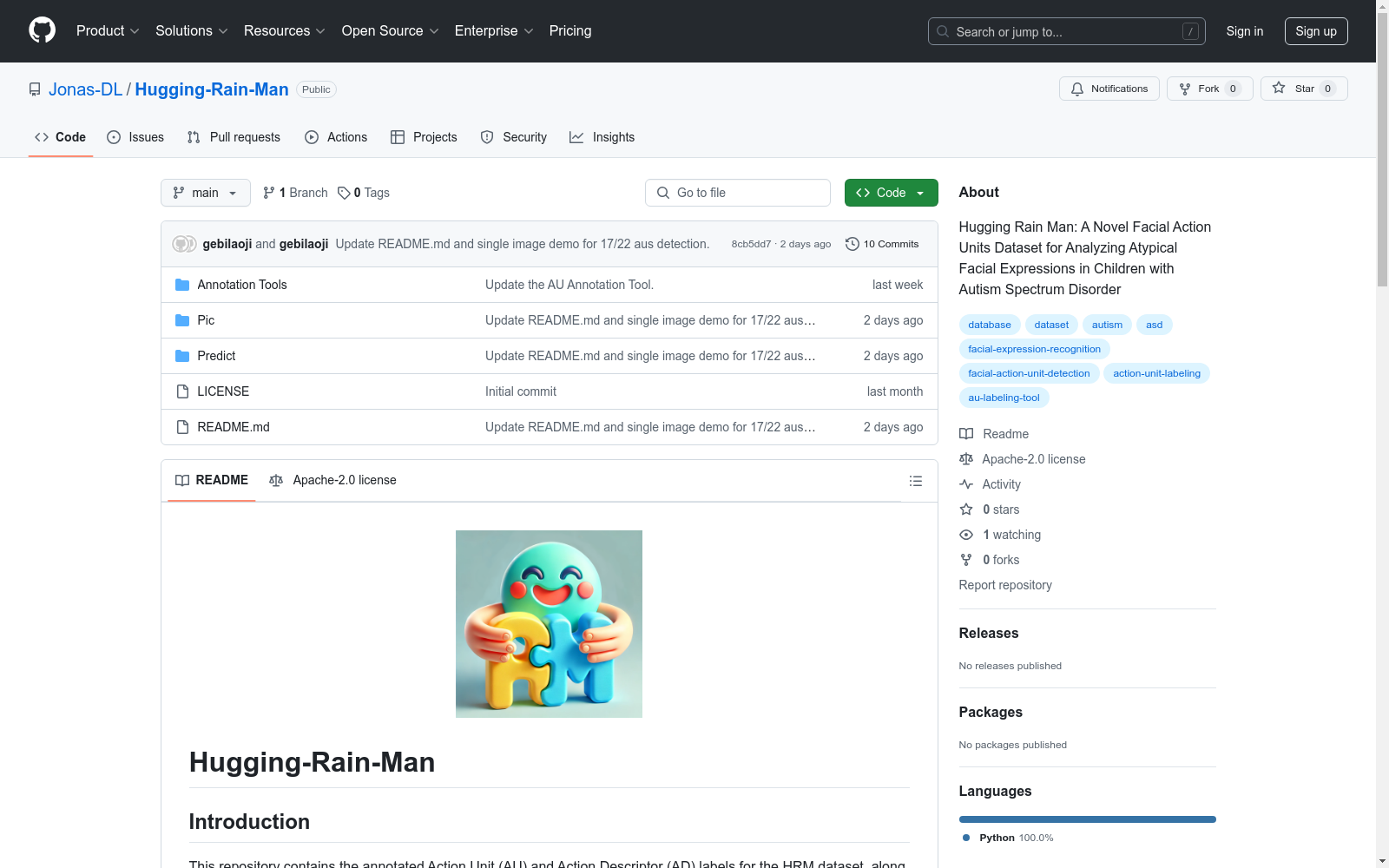The height and width of the screenshot is (868, 1389).
Task: Click the action-unit-labeling topic tag
Action: [x=1156, y=373]
